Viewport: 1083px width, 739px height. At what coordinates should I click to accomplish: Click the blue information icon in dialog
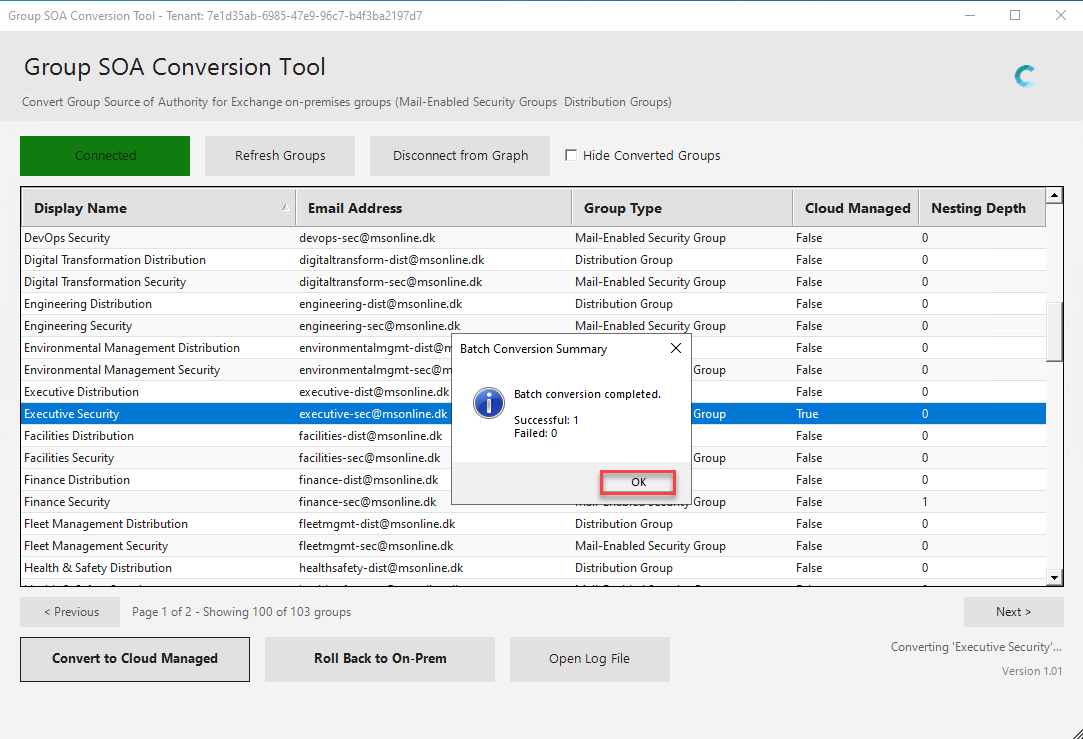pos(487,403)
